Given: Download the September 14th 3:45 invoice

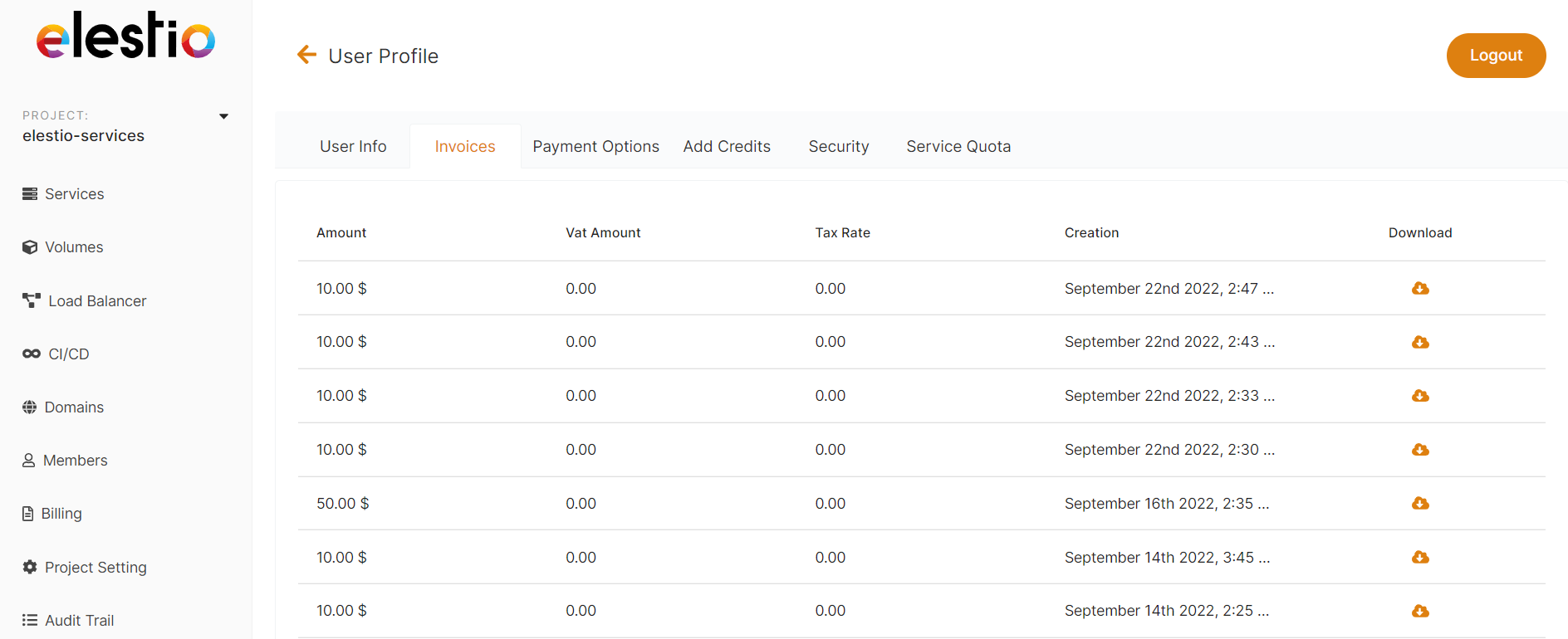Looking at the screenshot, I should pos(1420,558).
